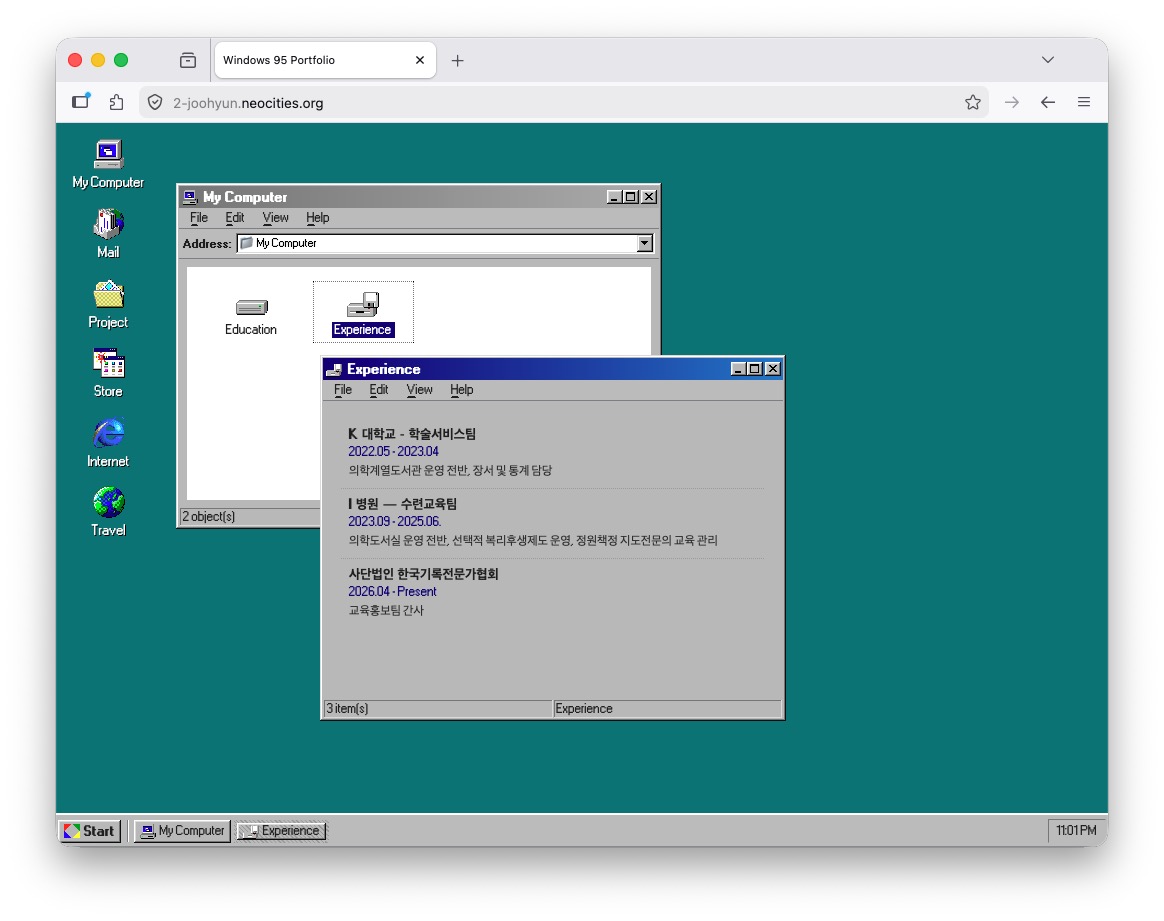Image resolution: width=1164 pixels, height=921 pixels.
Task: Close the My Computer window
Action: click(649, 197)
